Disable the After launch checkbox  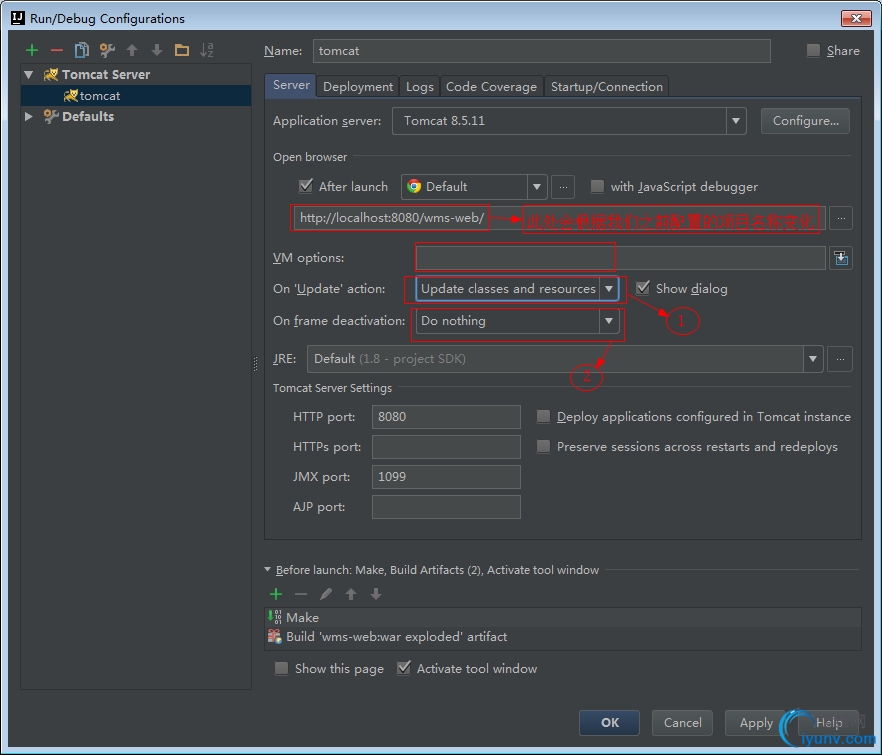306,186
